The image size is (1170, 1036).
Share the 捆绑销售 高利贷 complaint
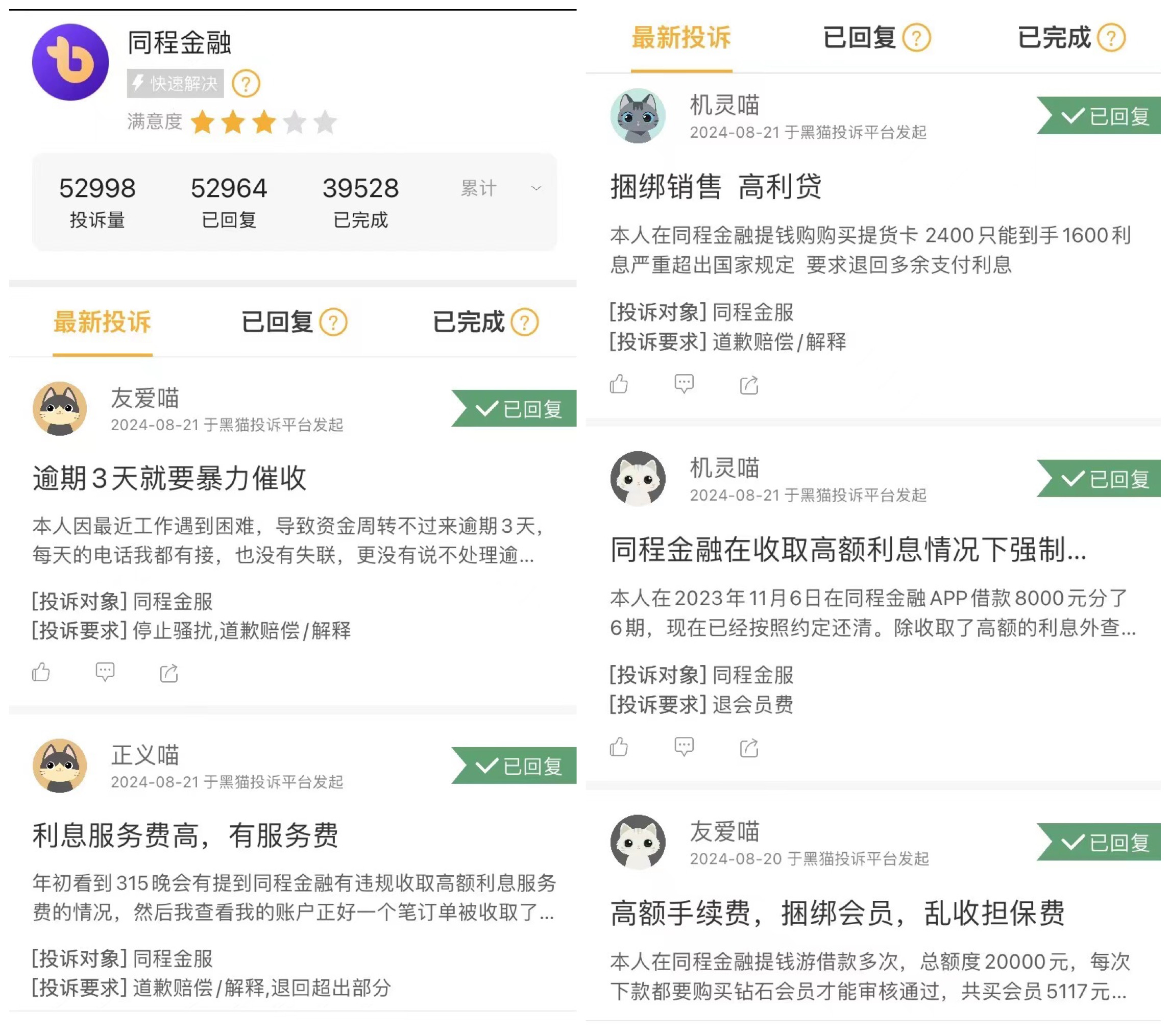pyautogui.click(x=749, y=385)
